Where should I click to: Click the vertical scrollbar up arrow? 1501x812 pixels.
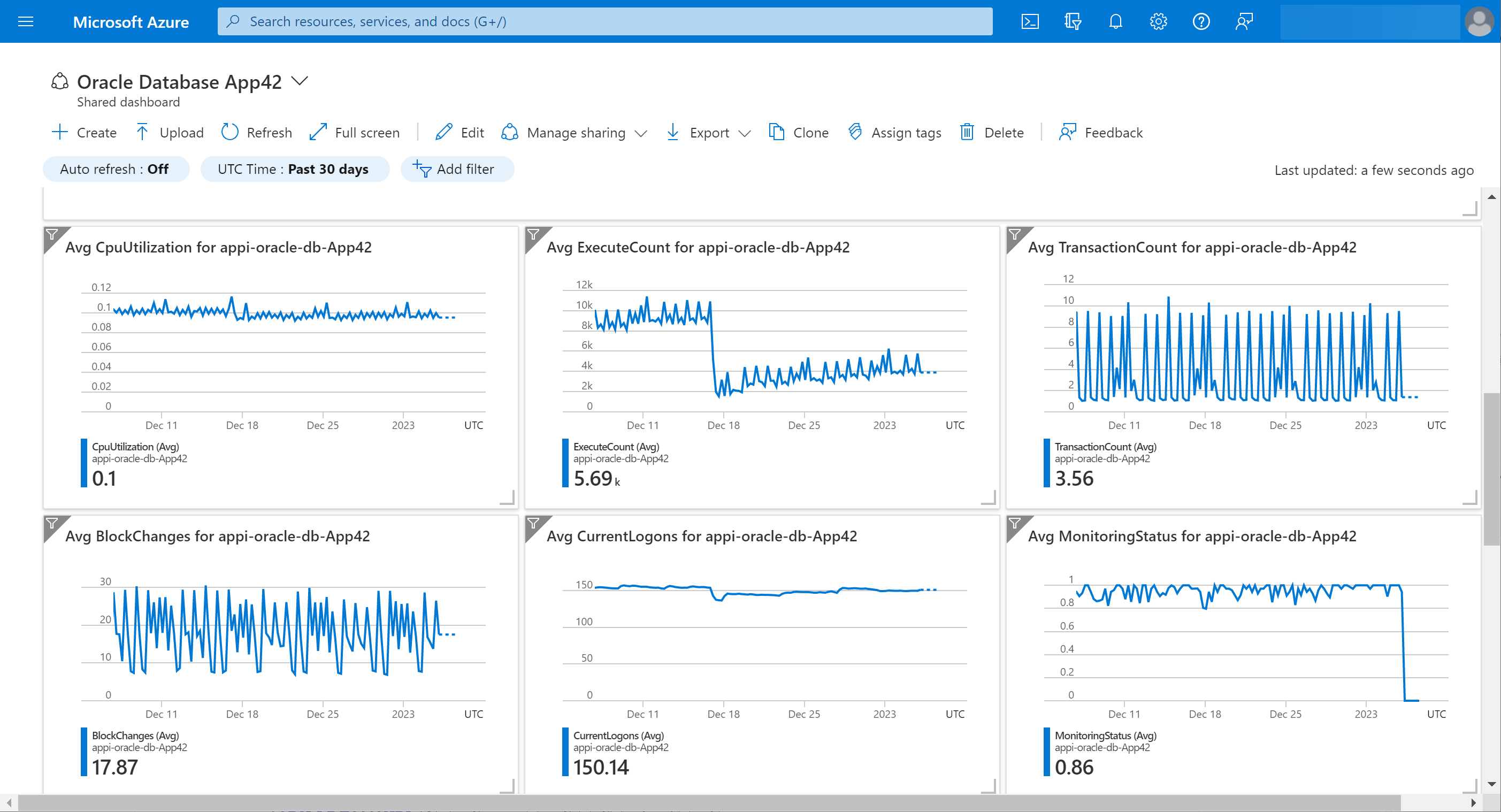1492,197
